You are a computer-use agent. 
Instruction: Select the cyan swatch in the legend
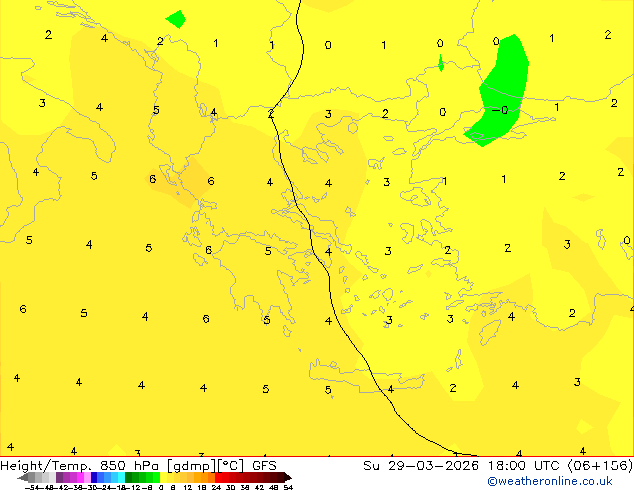click(119, 477)
